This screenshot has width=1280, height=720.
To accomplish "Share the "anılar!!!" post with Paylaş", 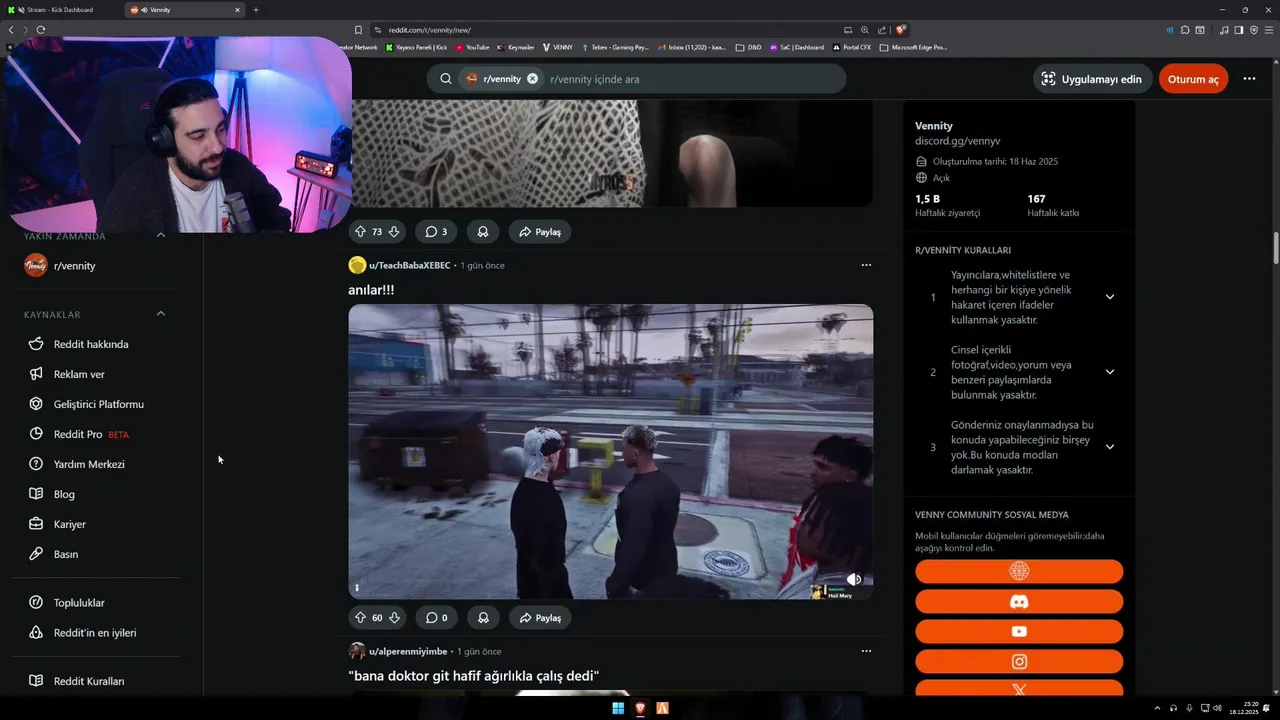I will [x=539, y=618].
